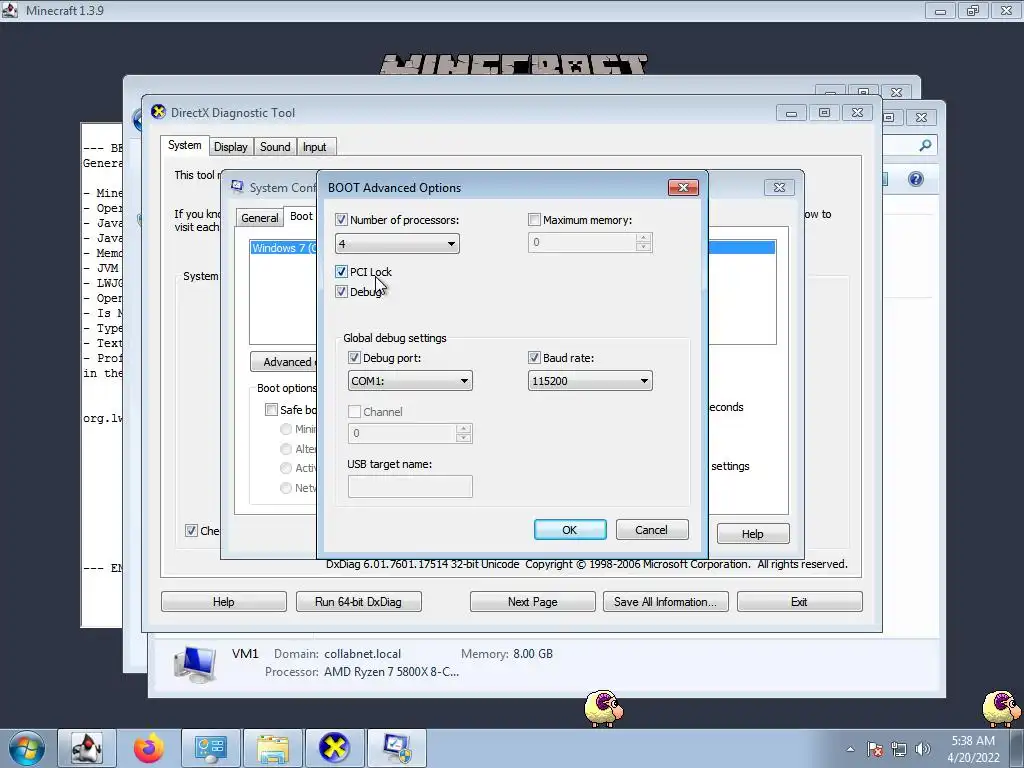This screenshot has width=1024, height=768.
Task: Toggle the PCI Lock checkbox
Action: point(341,272)
